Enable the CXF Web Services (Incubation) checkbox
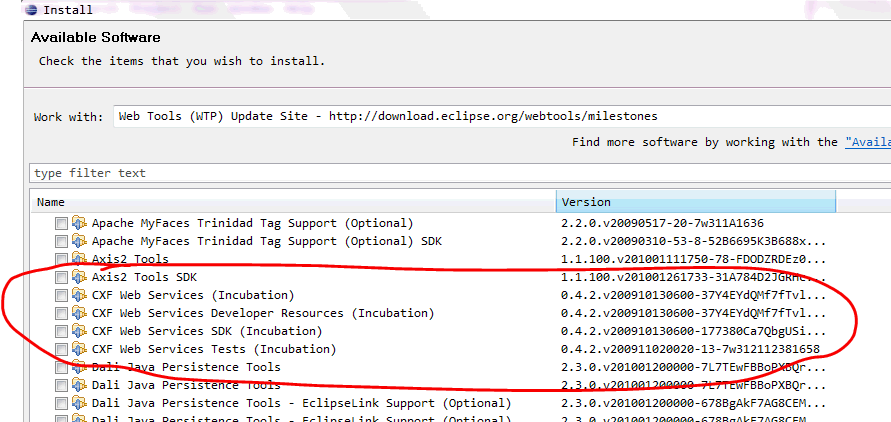The image size is (891, 422). point(61,296)
